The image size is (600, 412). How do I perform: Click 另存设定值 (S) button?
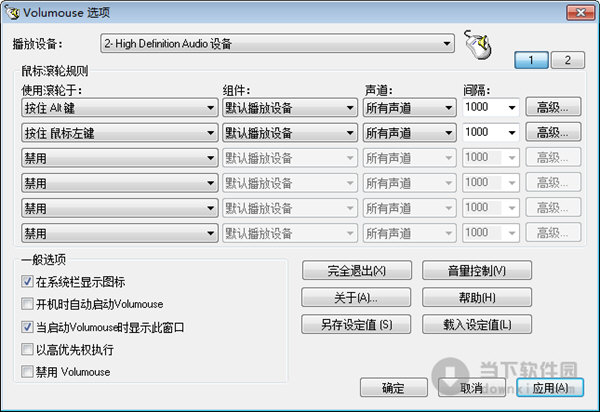(x=356, y=324)
